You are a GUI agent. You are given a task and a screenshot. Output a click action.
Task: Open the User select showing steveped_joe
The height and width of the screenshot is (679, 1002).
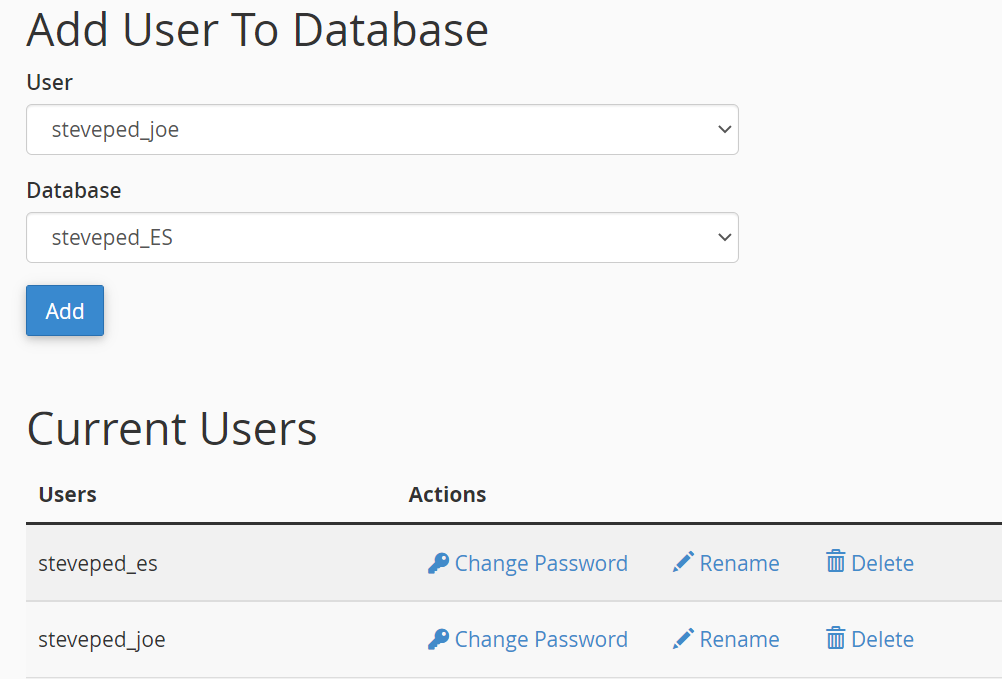[380, 130]
